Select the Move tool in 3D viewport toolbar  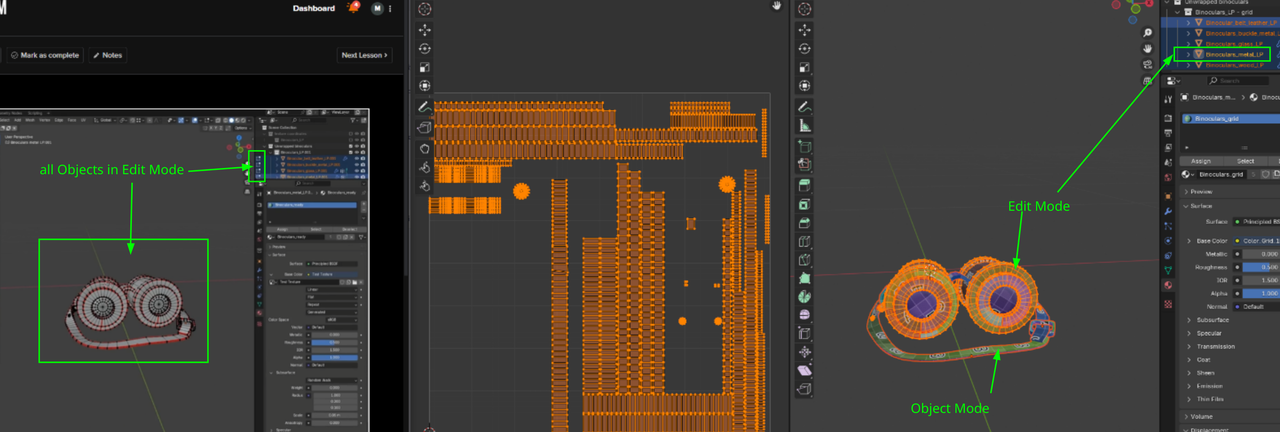coord(805,30)
